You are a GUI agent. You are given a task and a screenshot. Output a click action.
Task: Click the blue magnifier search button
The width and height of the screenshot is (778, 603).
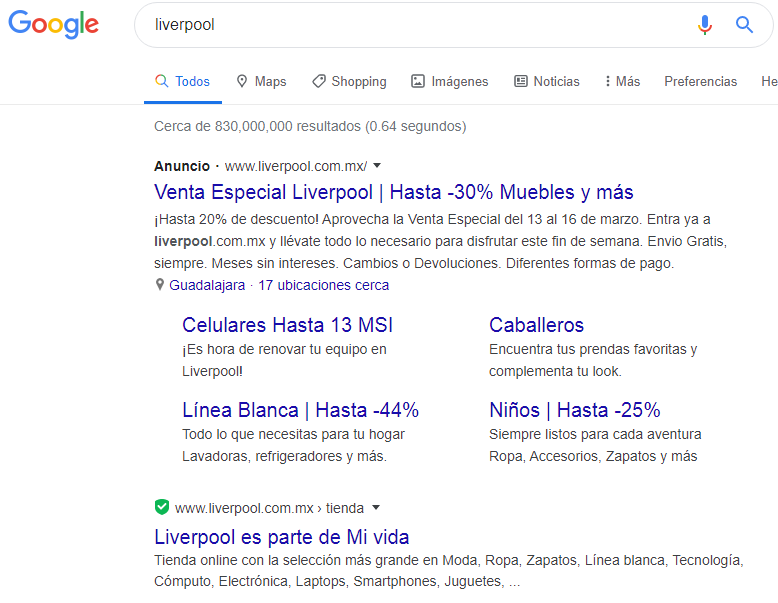744,24
